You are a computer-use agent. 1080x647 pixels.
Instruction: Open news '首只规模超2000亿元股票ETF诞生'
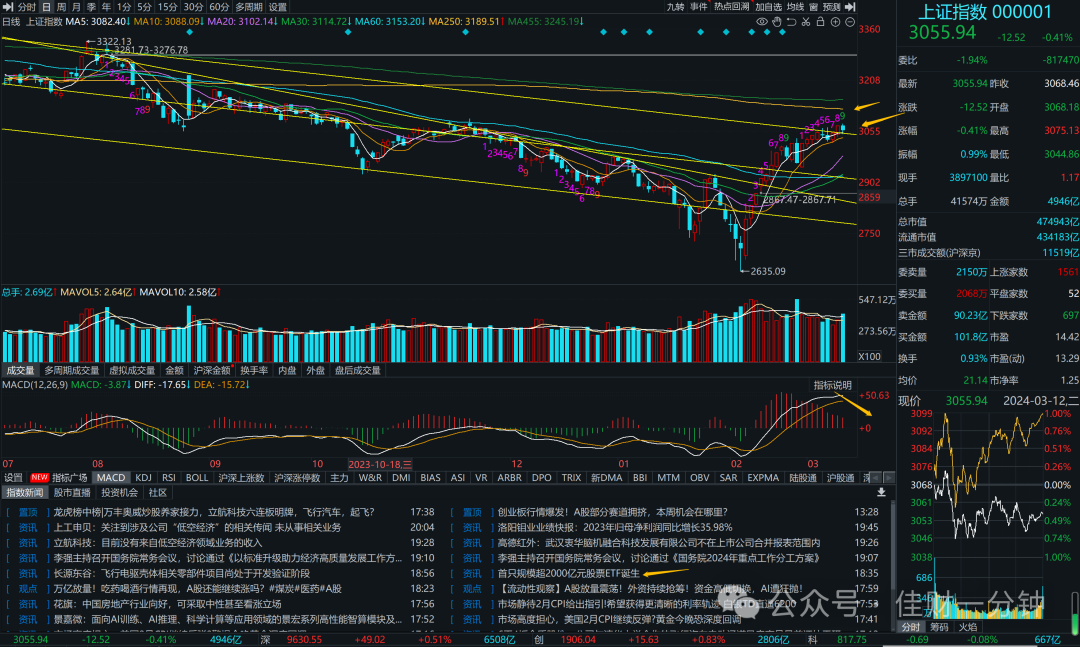569,573
